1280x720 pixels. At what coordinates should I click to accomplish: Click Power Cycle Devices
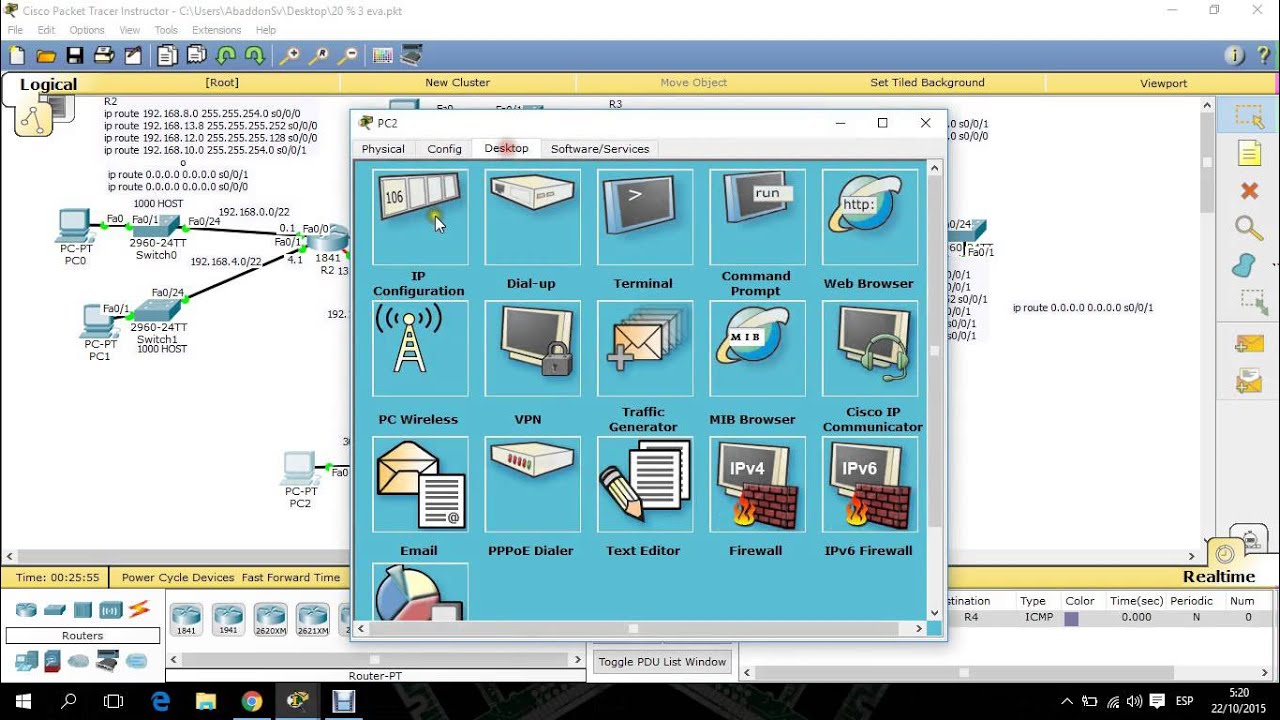click(x=179, y=577)
